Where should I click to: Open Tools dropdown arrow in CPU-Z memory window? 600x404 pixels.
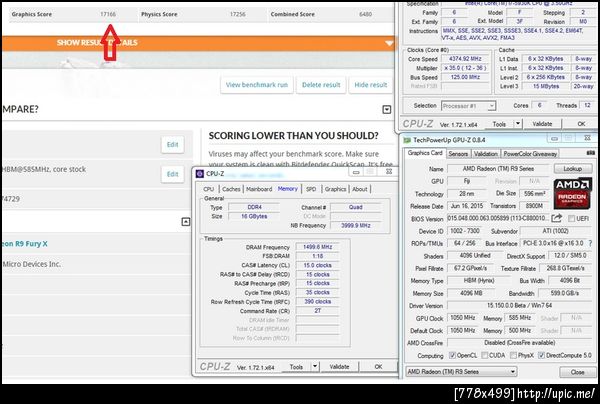[x=315, y=367]
